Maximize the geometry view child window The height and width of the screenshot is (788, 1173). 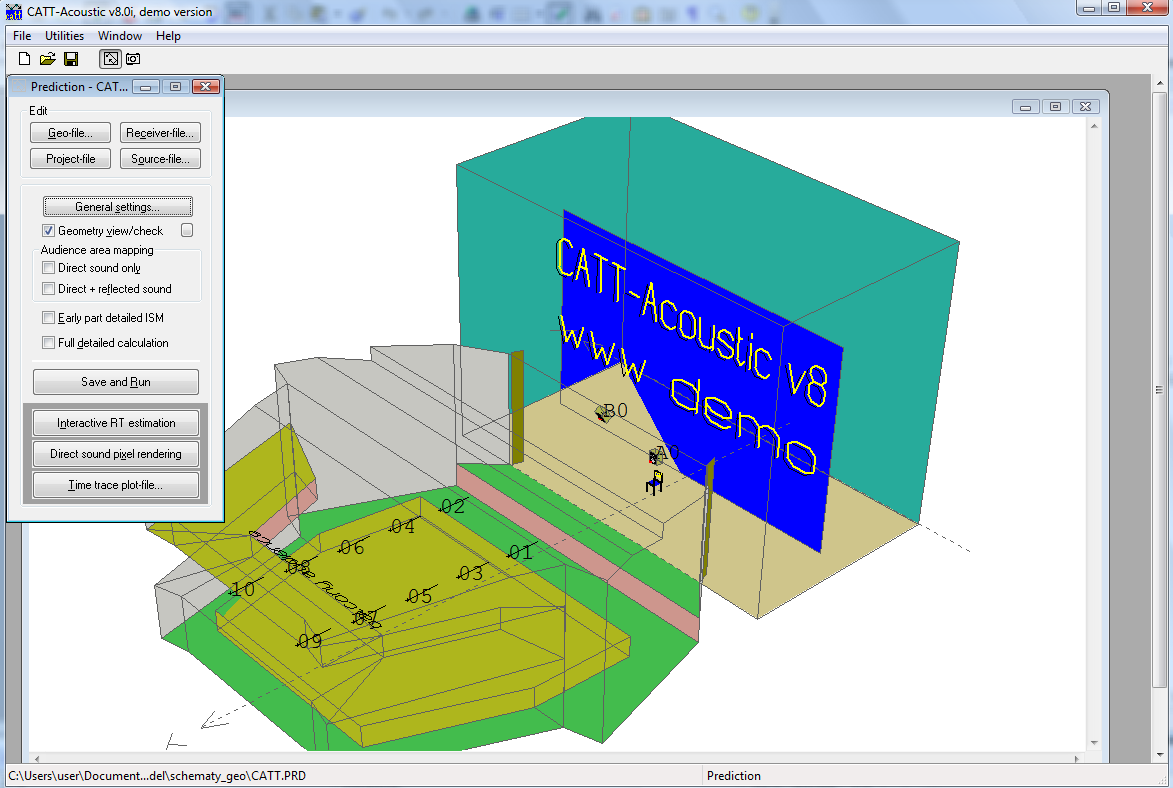[1056, 107]
